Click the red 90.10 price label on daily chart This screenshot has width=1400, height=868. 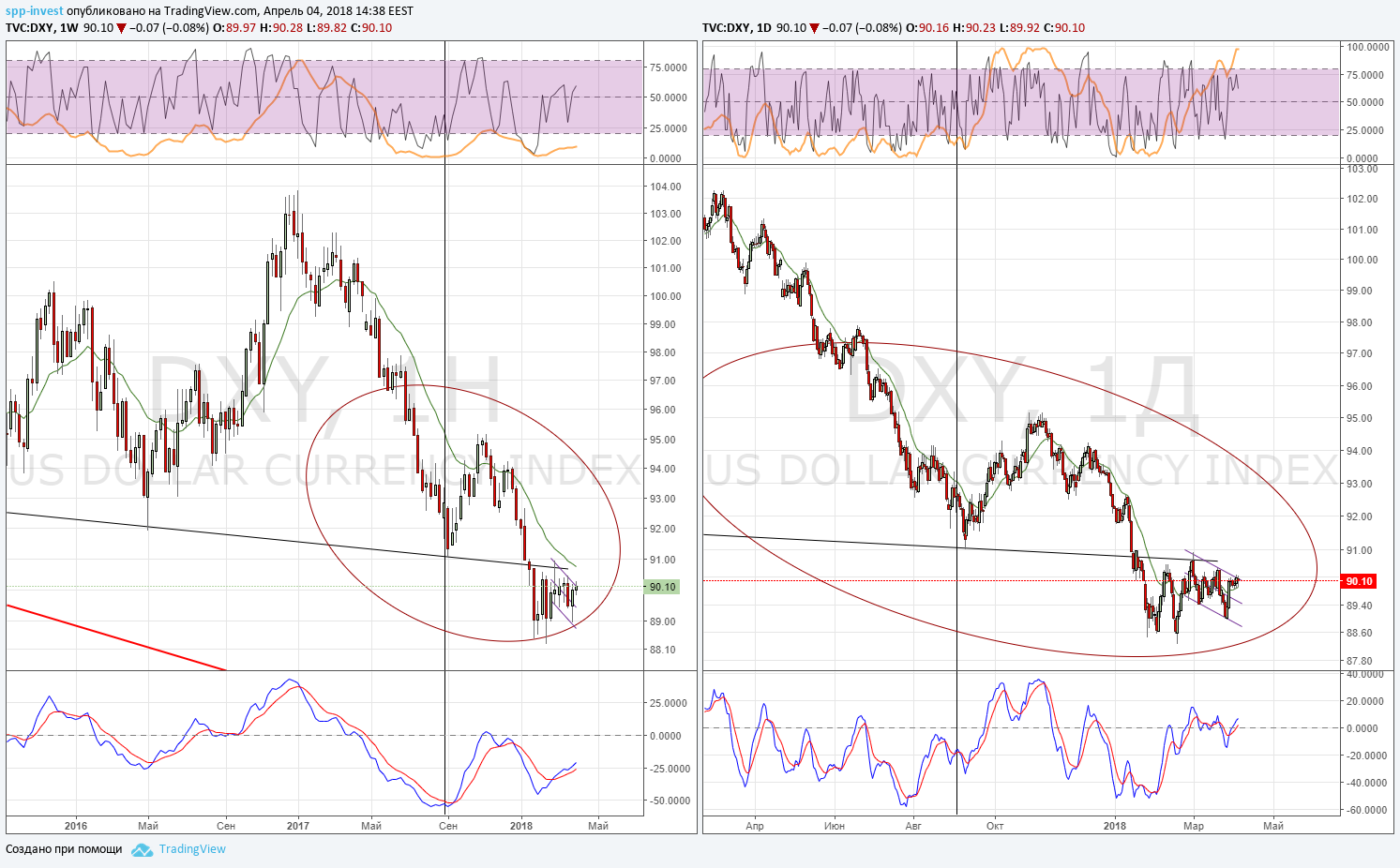point(1359,581)
